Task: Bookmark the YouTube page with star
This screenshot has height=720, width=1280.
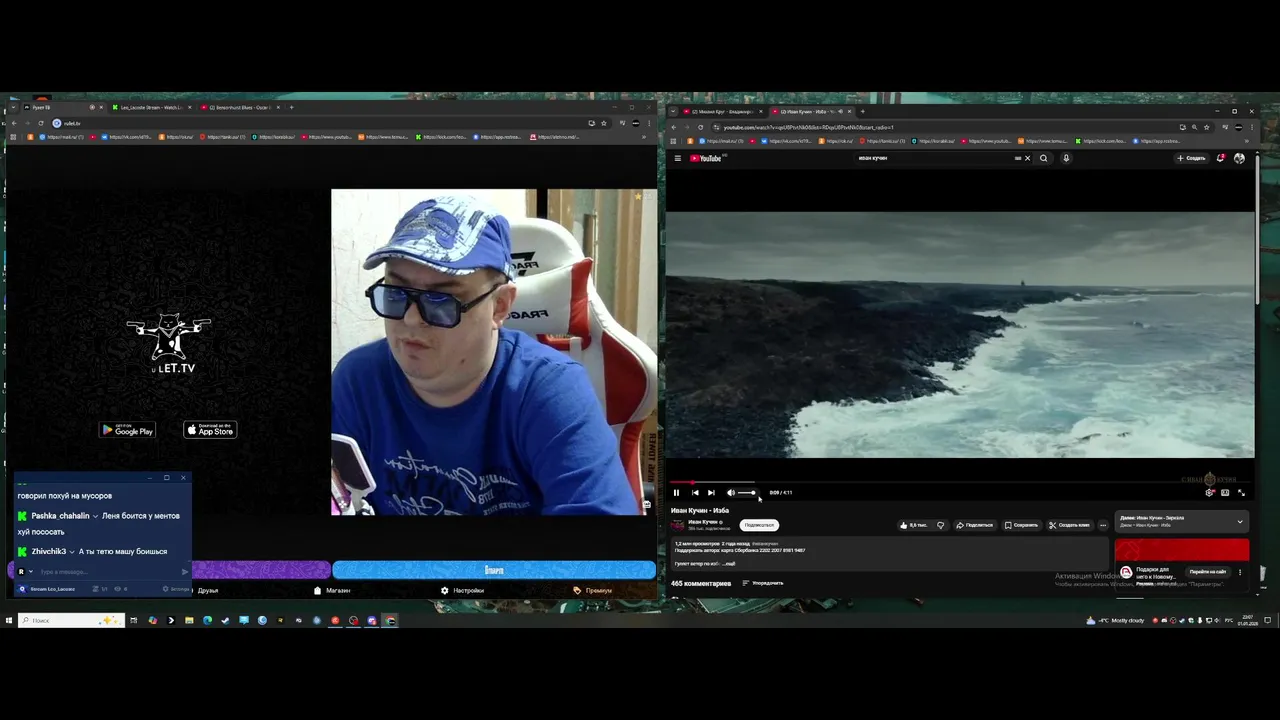Action: [x=1206, y=127]
